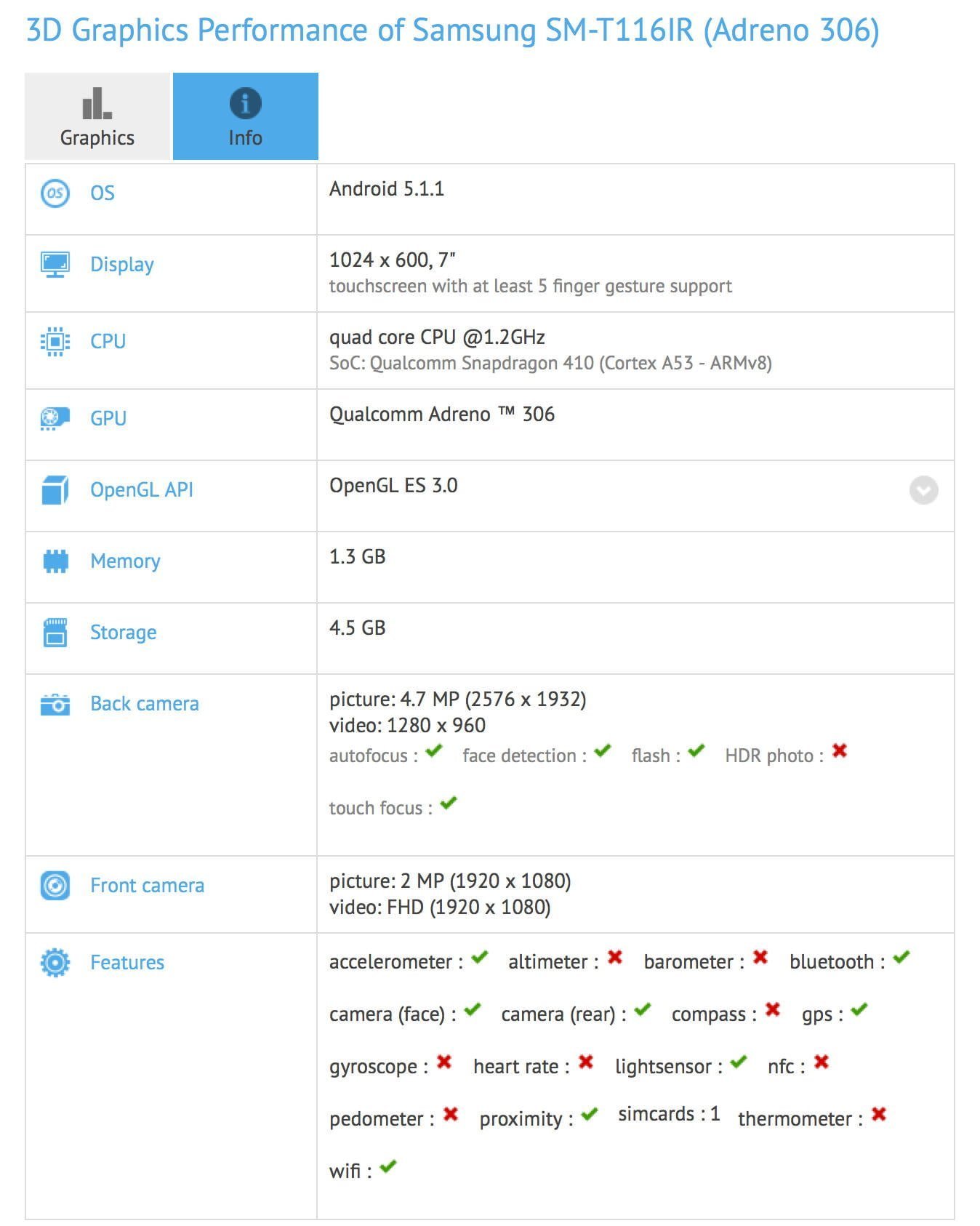This screenshot has height=1226, width=980.
Task: Click the compass red cross
Action: tap(773, 1009)
